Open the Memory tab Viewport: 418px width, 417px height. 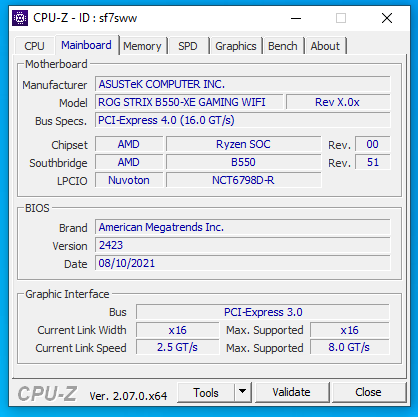[x=142, y=46]
